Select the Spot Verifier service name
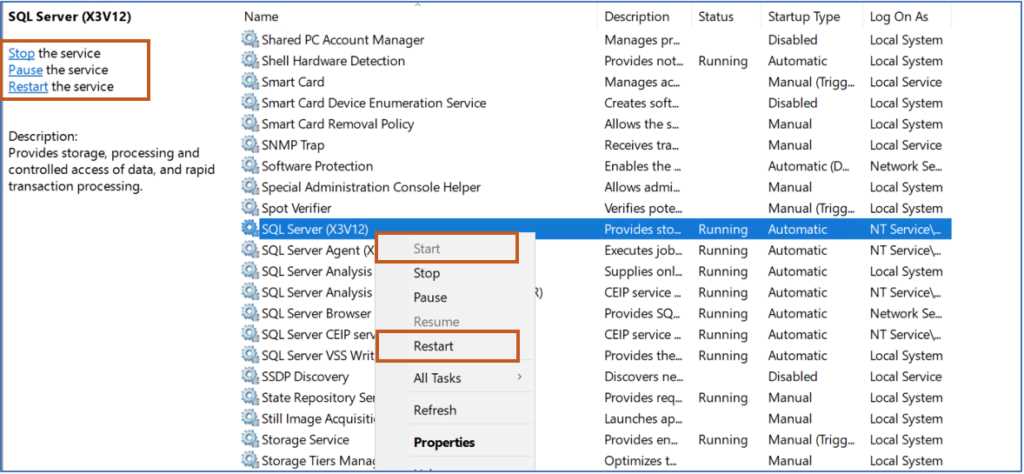This screenshot has width=1024, height=474. click(296, 208)
